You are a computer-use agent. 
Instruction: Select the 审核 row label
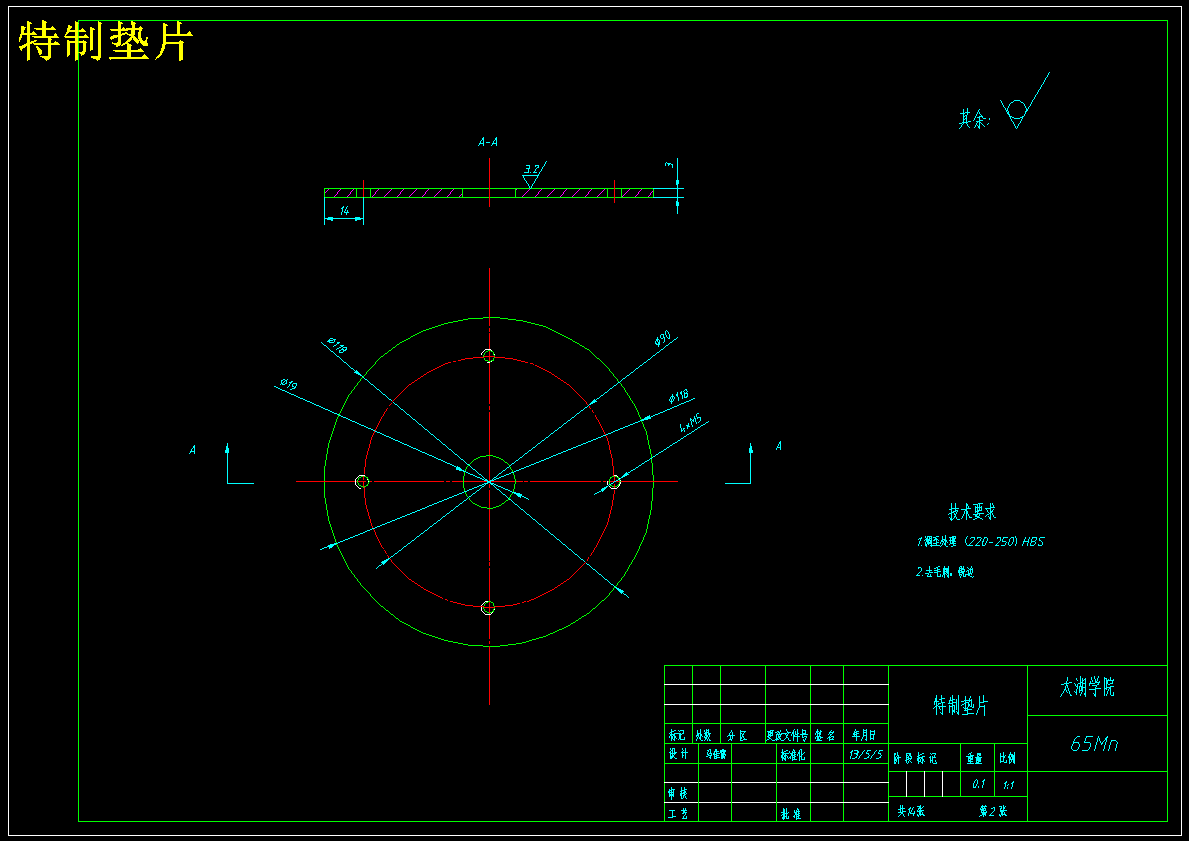678,794
